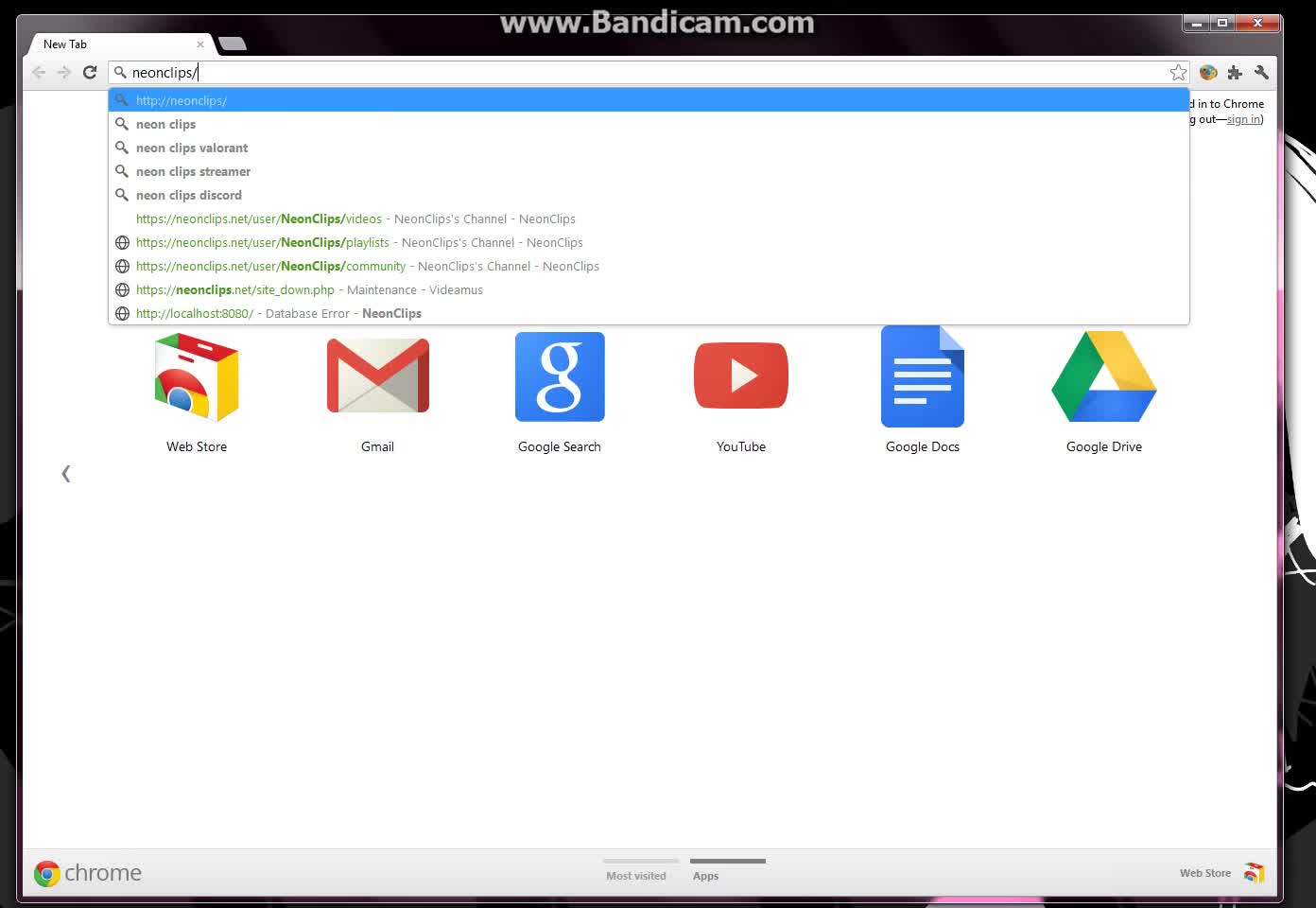This screenshot has width=1316, height=908.
Task: Open the NeonClips playlists URL suggestion
Action: (649, 242)
